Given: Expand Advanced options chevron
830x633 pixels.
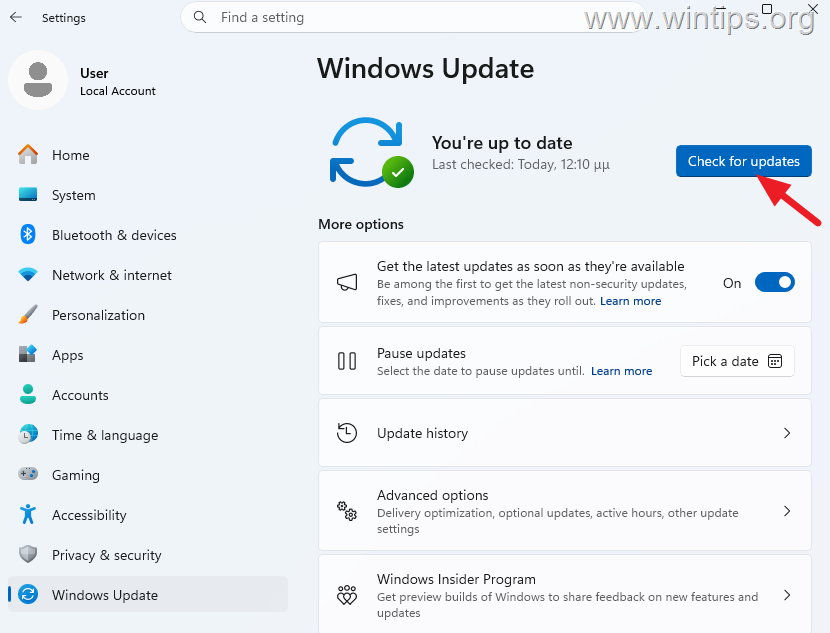Looking at the screenshot, I should [x=787, y=511].
